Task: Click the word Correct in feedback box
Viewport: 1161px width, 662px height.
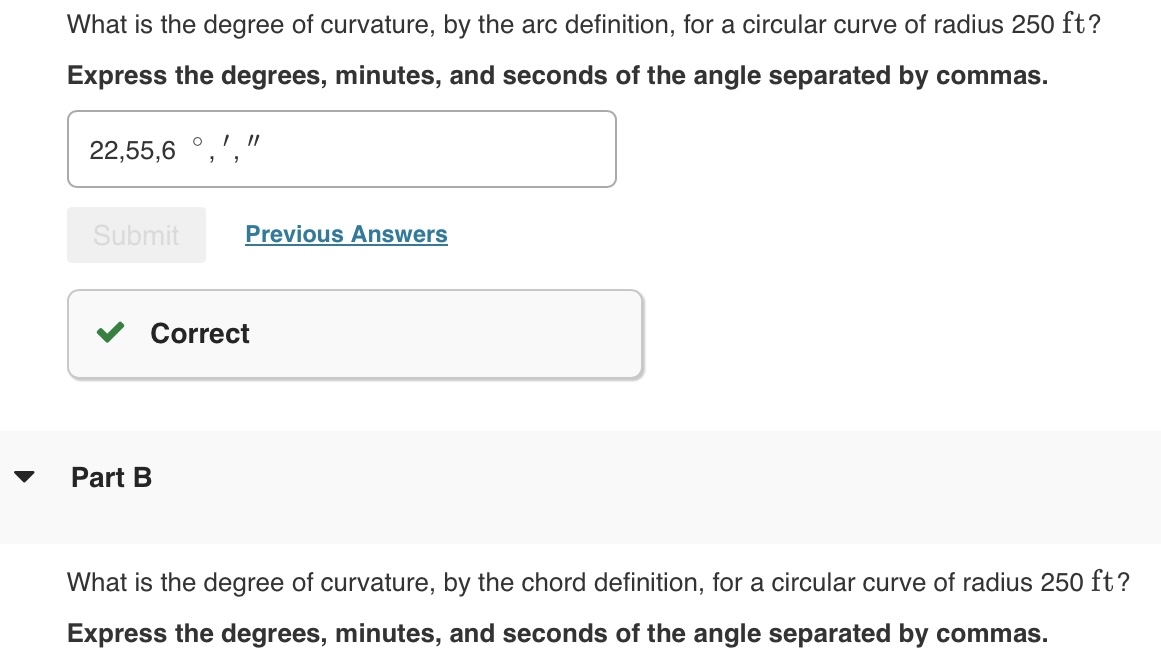Action: coord(199,333)
